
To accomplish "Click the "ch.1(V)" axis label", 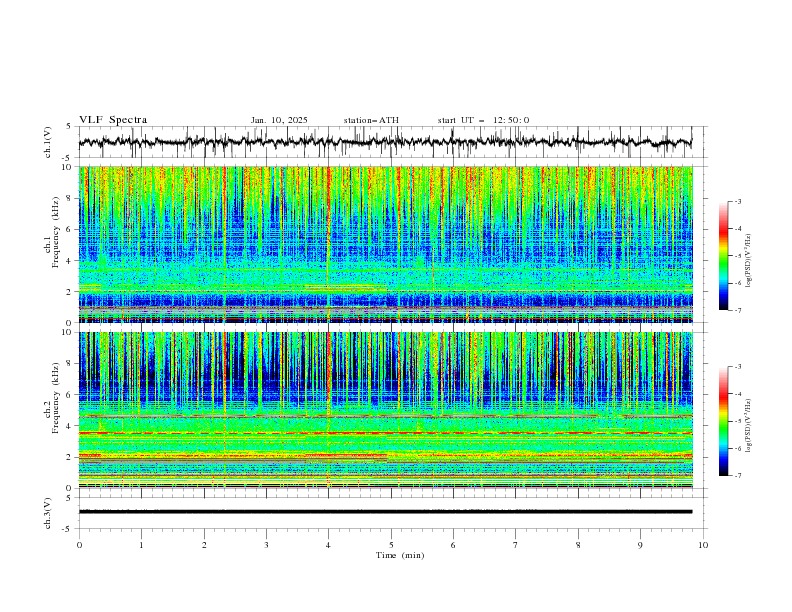I will point(48,142).
